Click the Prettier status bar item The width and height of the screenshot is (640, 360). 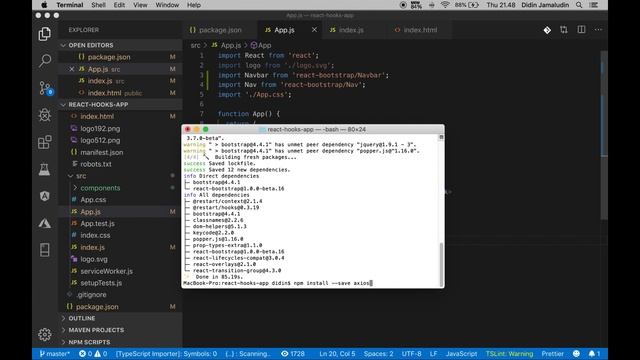pyautogui.click(x=553, y=353)
